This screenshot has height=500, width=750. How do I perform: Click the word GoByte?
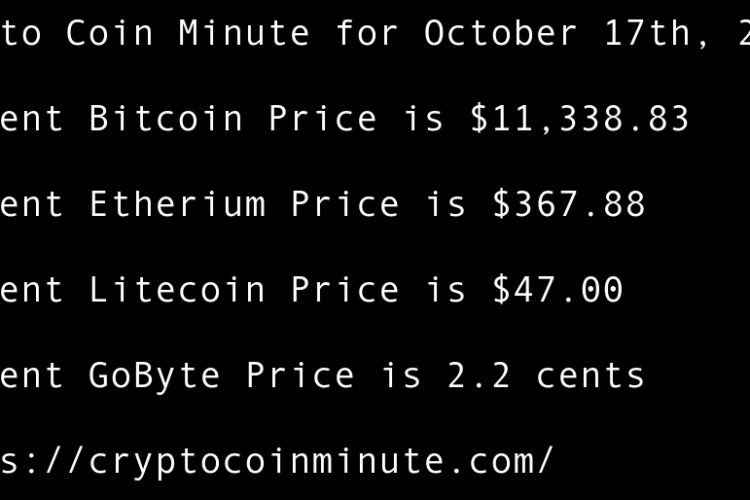[x=155, y=376]
